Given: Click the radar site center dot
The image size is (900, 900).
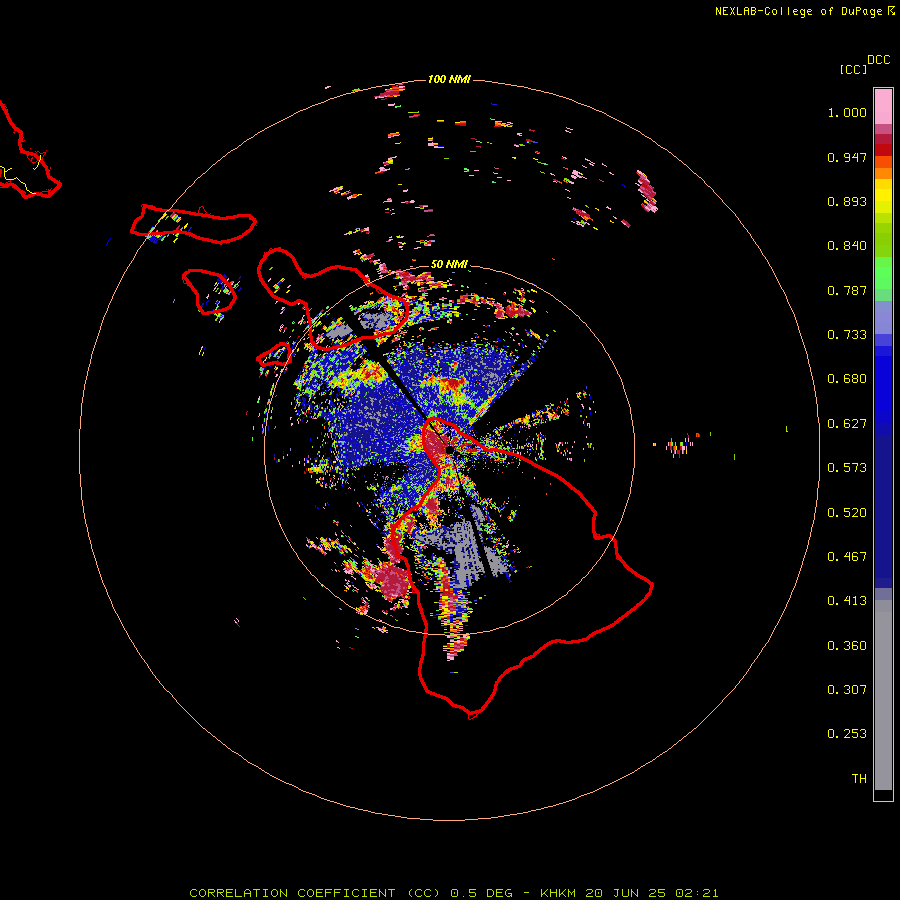Looking at the screenshot, I should click(449, 449).
